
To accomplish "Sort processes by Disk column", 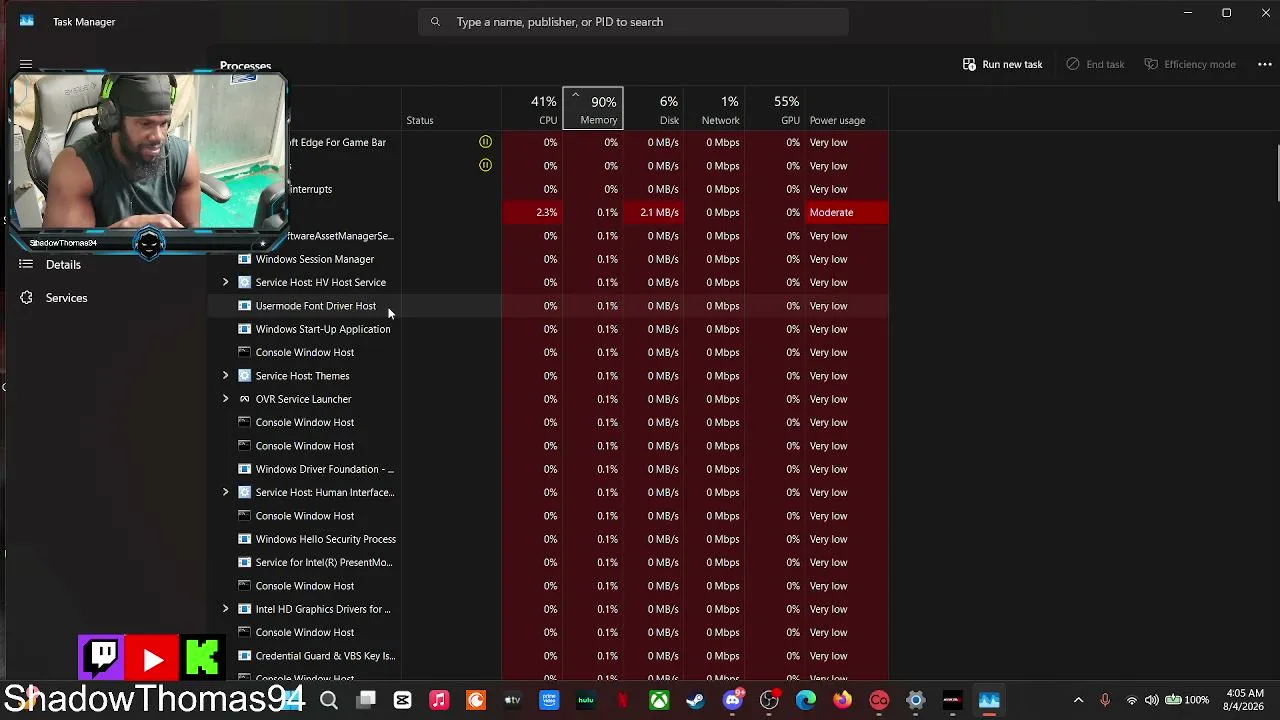I will [x=654, y=109].
